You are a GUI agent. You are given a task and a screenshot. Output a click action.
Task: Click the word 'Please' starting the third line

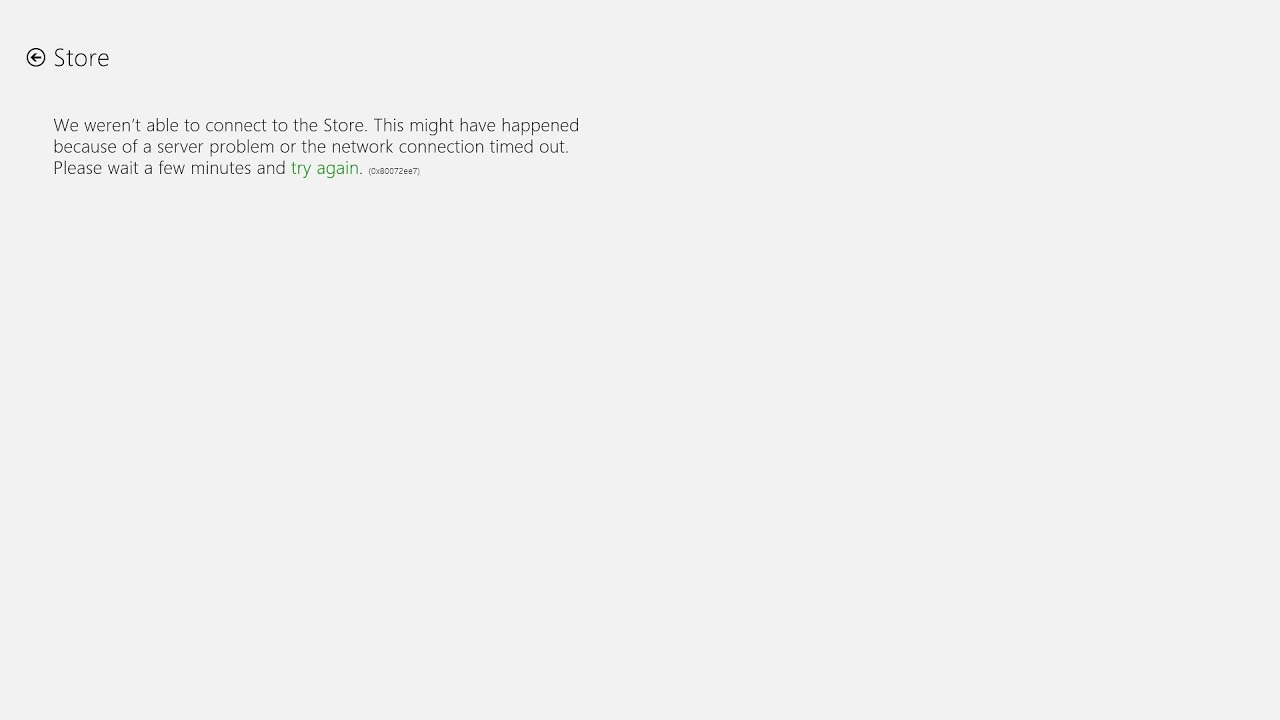(x=78, y=168)
